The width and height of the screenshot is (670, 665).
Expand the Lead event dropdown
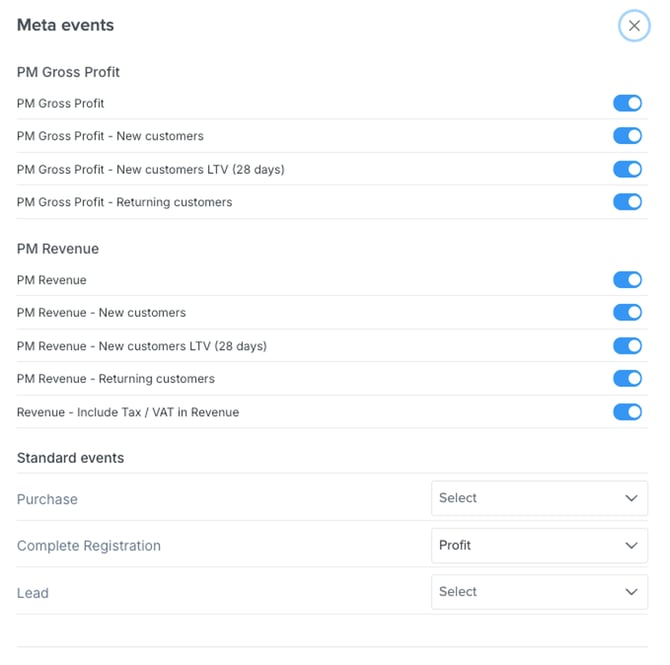pyautogui.click(x=538, y=592)
